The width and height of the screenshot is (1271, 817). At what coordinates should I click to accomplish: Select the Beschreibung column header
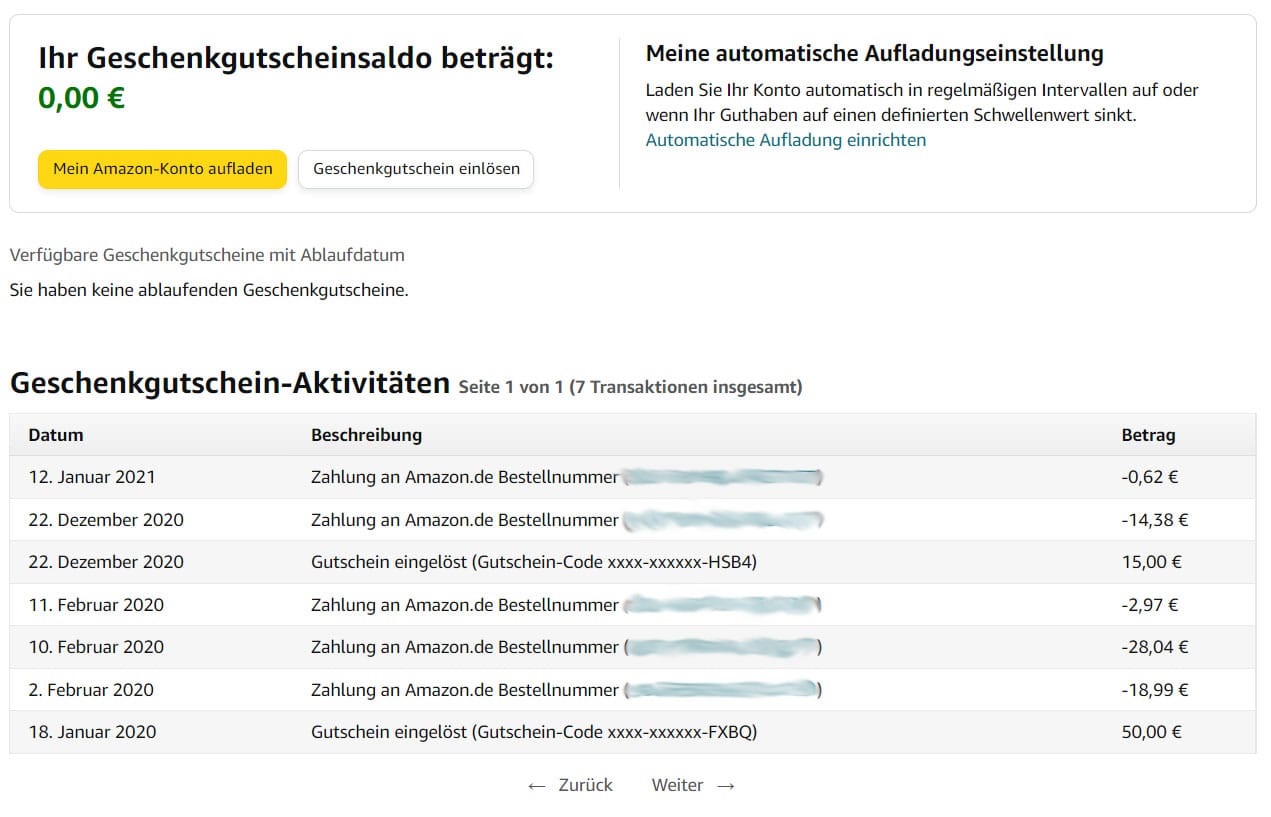366,435
